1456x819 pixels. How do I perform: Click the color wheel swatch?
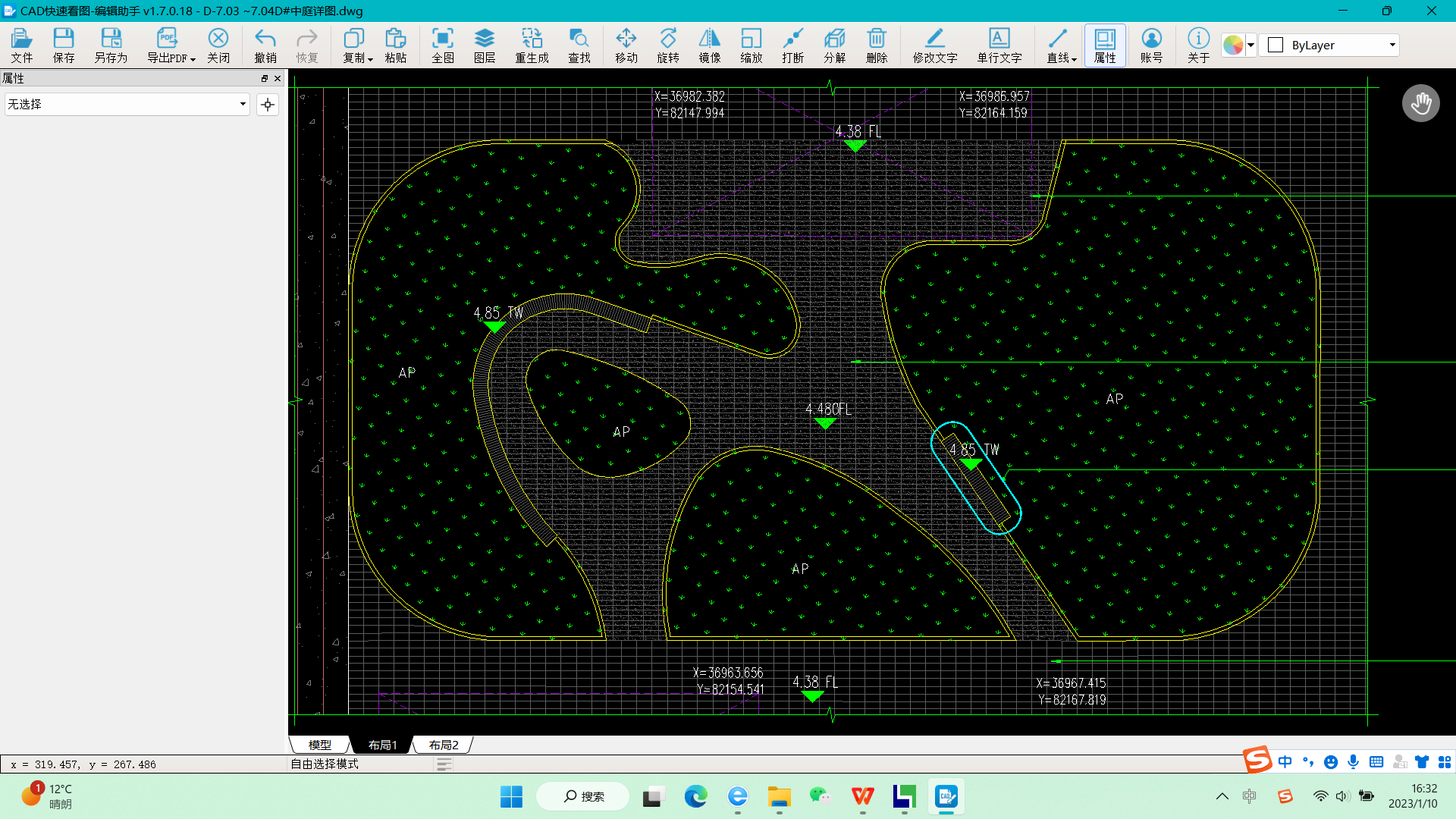coord(1233,45)
